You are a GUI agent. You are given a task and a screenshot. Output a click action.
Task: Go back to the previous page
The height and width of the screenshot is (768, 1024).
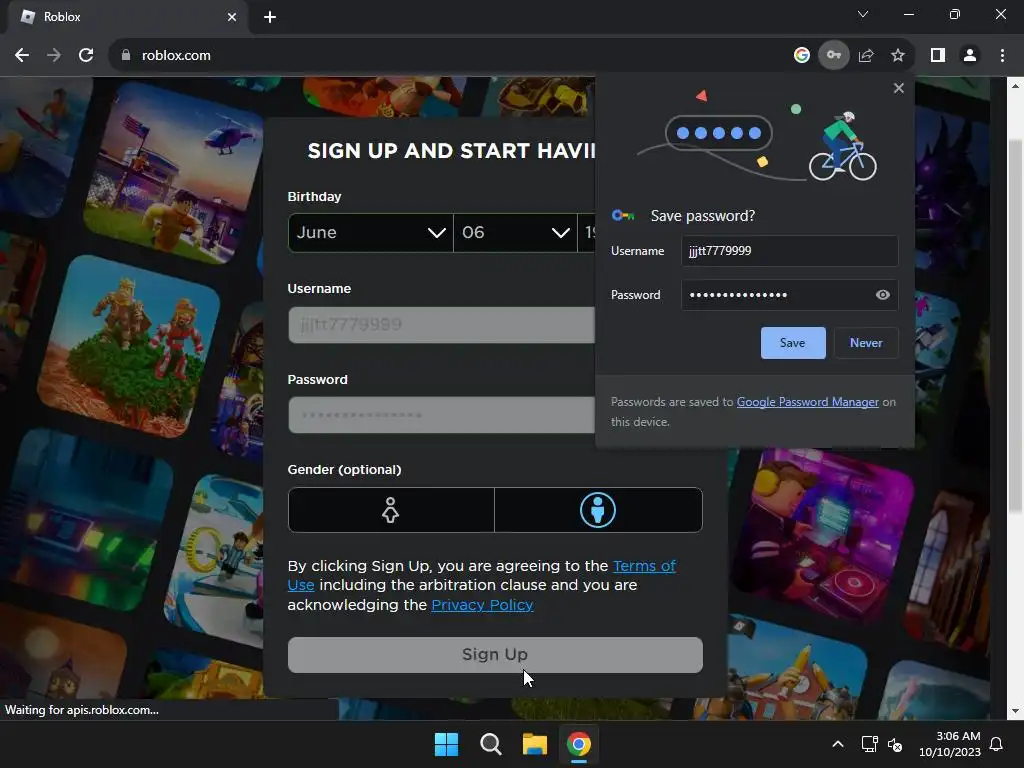(22, 56)
